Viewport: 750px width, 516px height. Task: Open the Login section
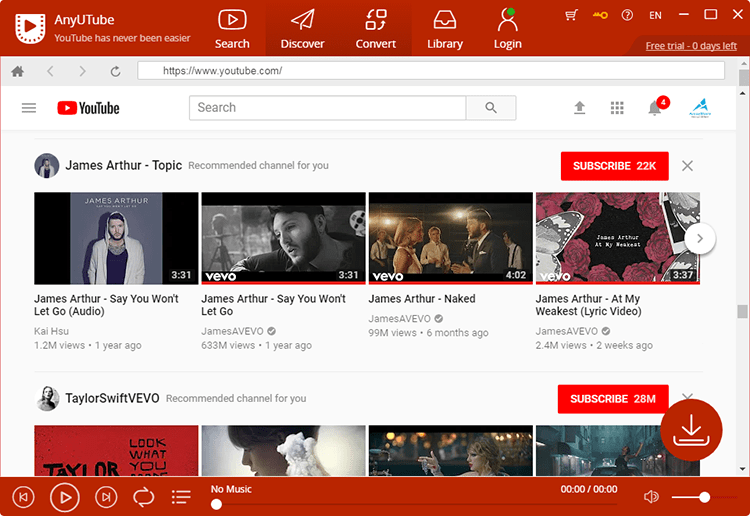point(507,29)
